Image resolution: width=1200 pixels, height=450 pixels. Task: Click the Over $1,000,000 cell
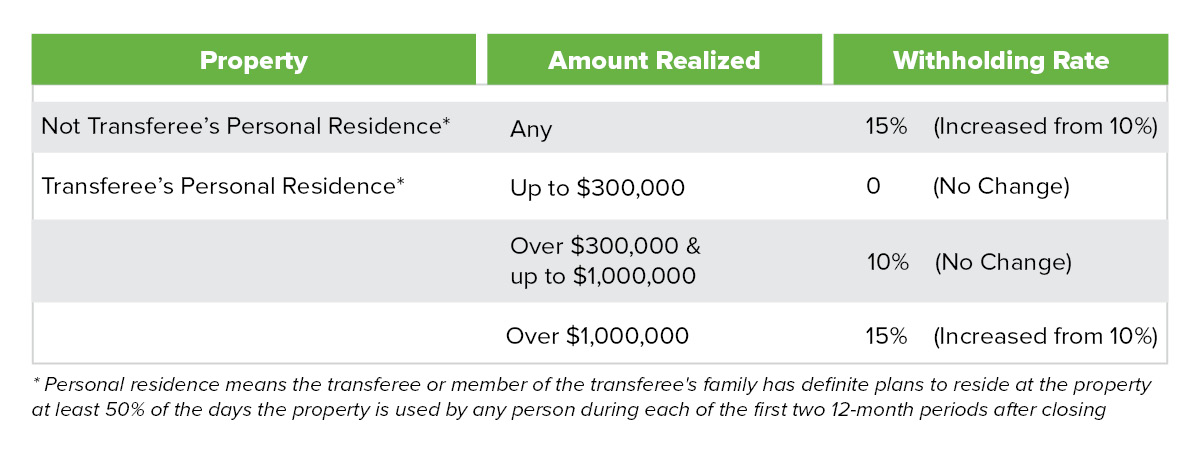click(597, 336)
